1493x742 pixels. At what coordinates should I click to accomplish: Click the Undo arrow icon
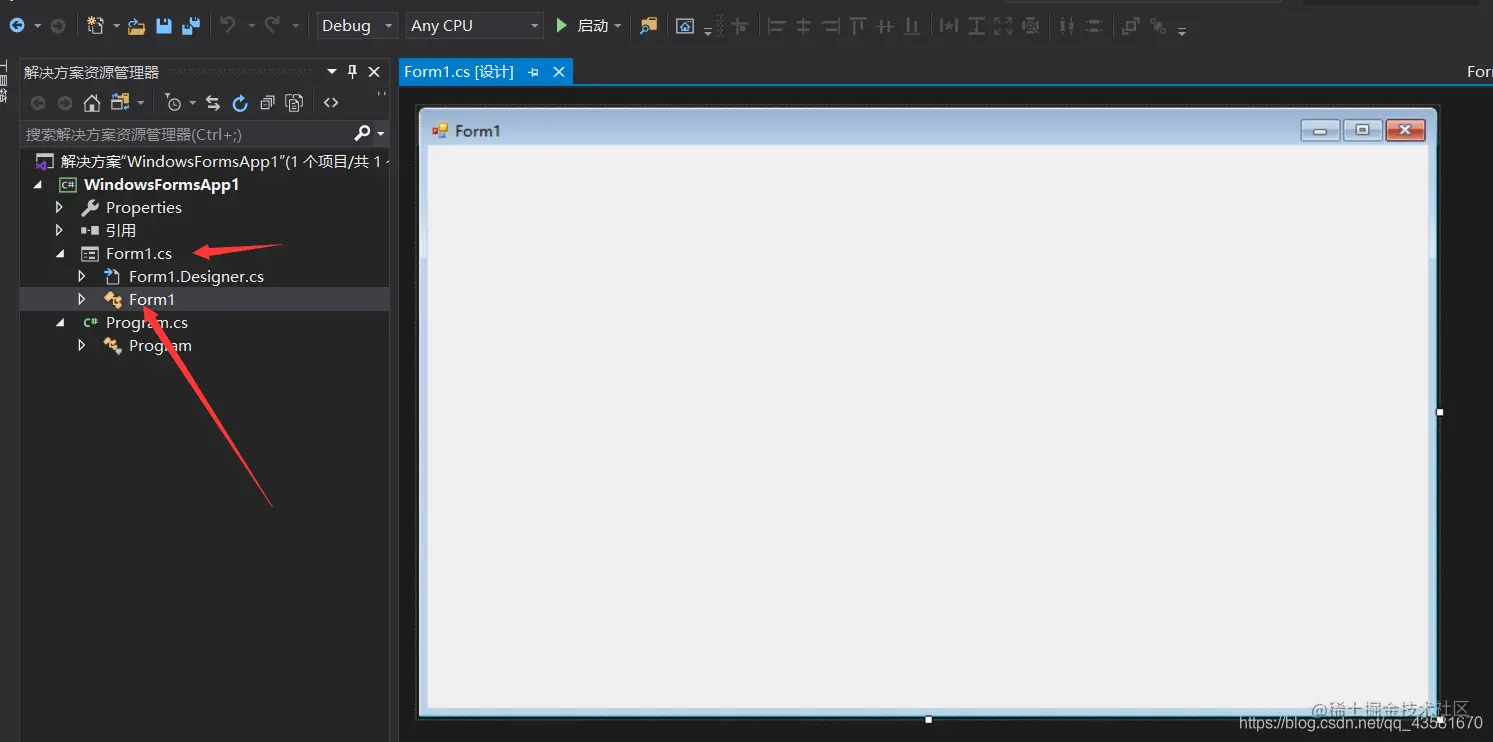[228, 25]
